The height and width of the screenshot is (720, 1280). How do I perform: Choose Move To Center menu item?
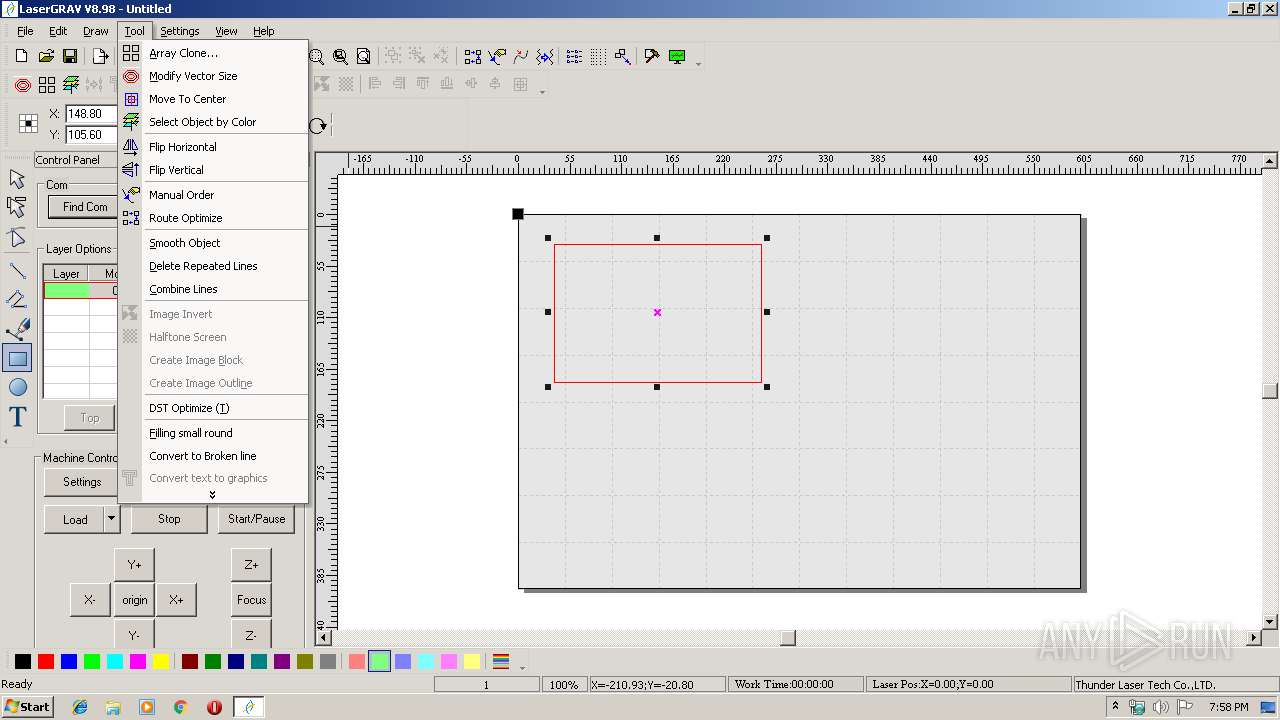213,99
